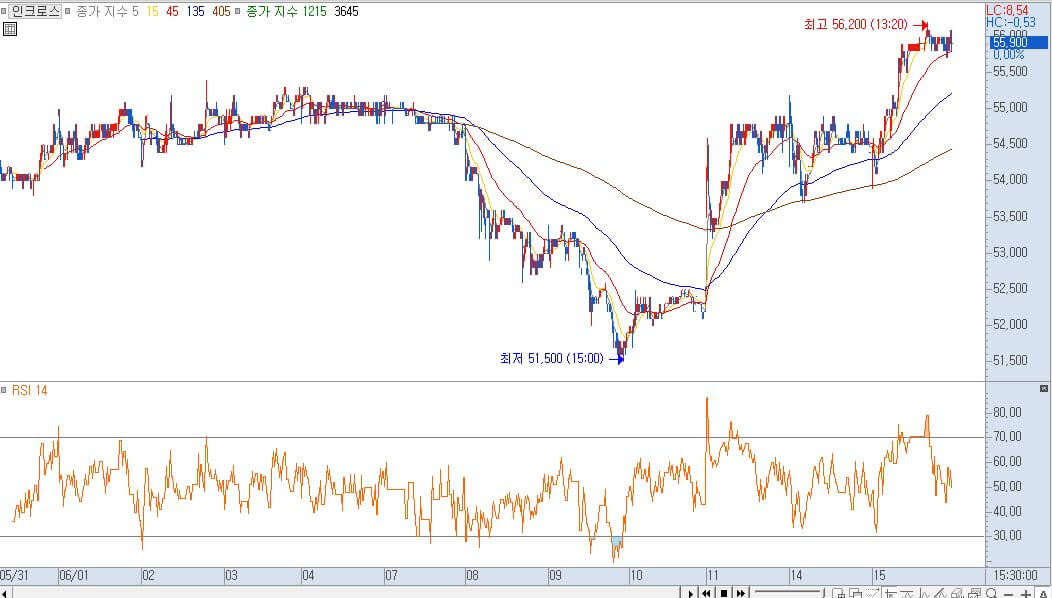The height and width of the screenshot is (598, 1052).
Task: Click the 70,00 RSI axis label
Action: click(1007, 437)
